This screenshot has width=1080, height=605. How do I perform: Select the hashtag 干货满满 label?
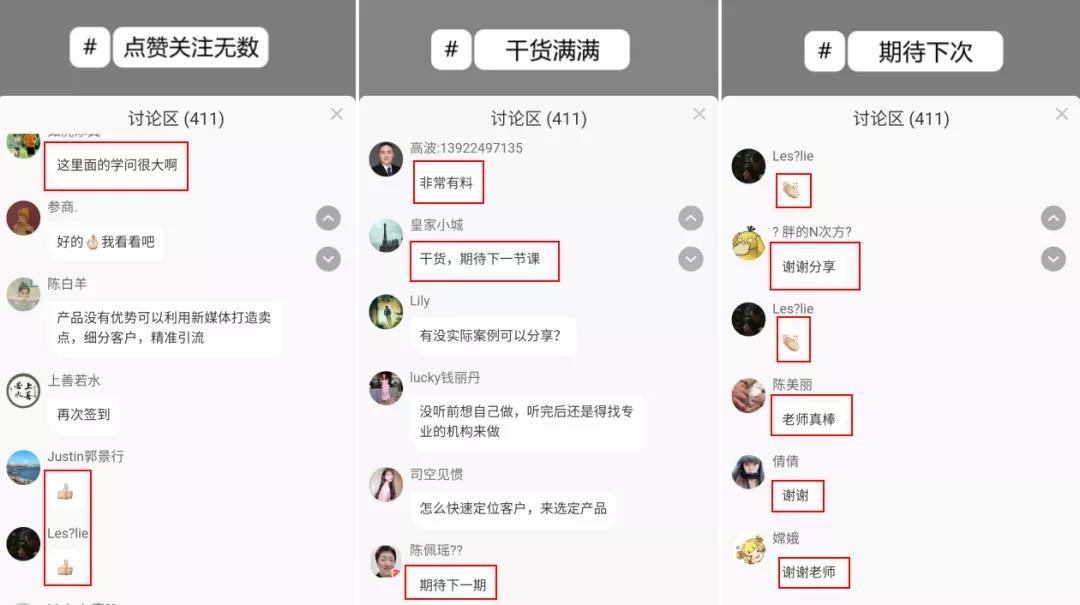pyautogui.click(x=552, y=50)
